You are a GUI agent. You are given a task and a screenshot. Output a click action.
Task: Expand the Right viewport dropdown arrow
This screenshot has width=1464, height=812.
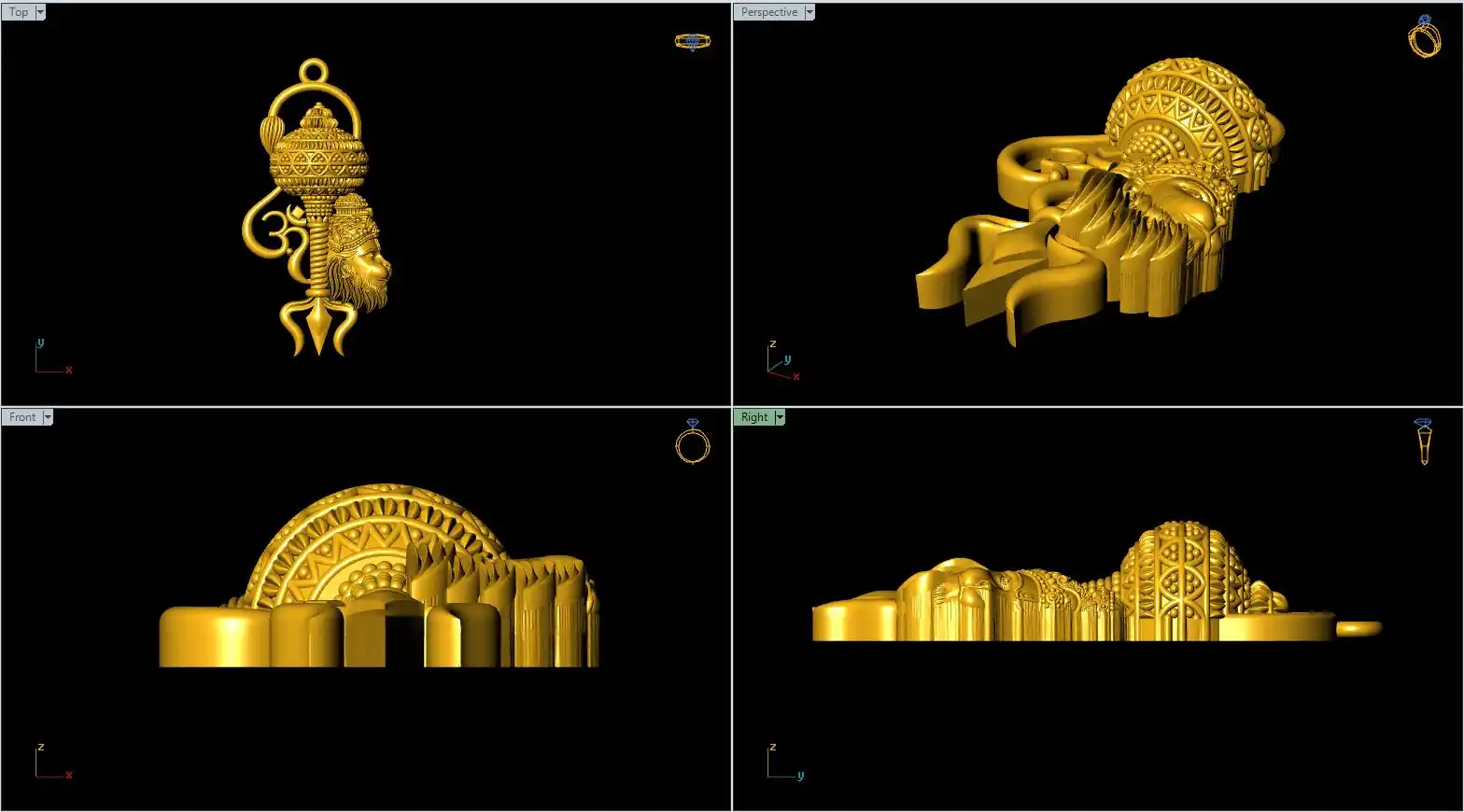(x=780, y=417)
